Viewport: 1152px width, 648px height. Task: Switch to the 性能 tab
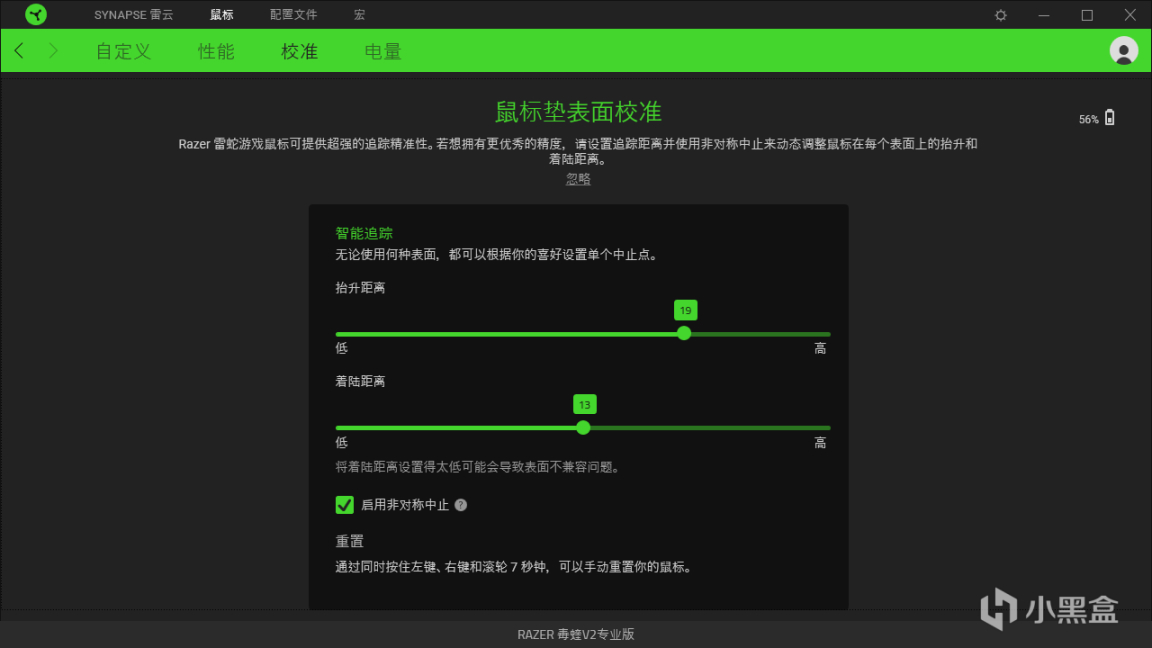pyautogui.click(x=216, y=51)
